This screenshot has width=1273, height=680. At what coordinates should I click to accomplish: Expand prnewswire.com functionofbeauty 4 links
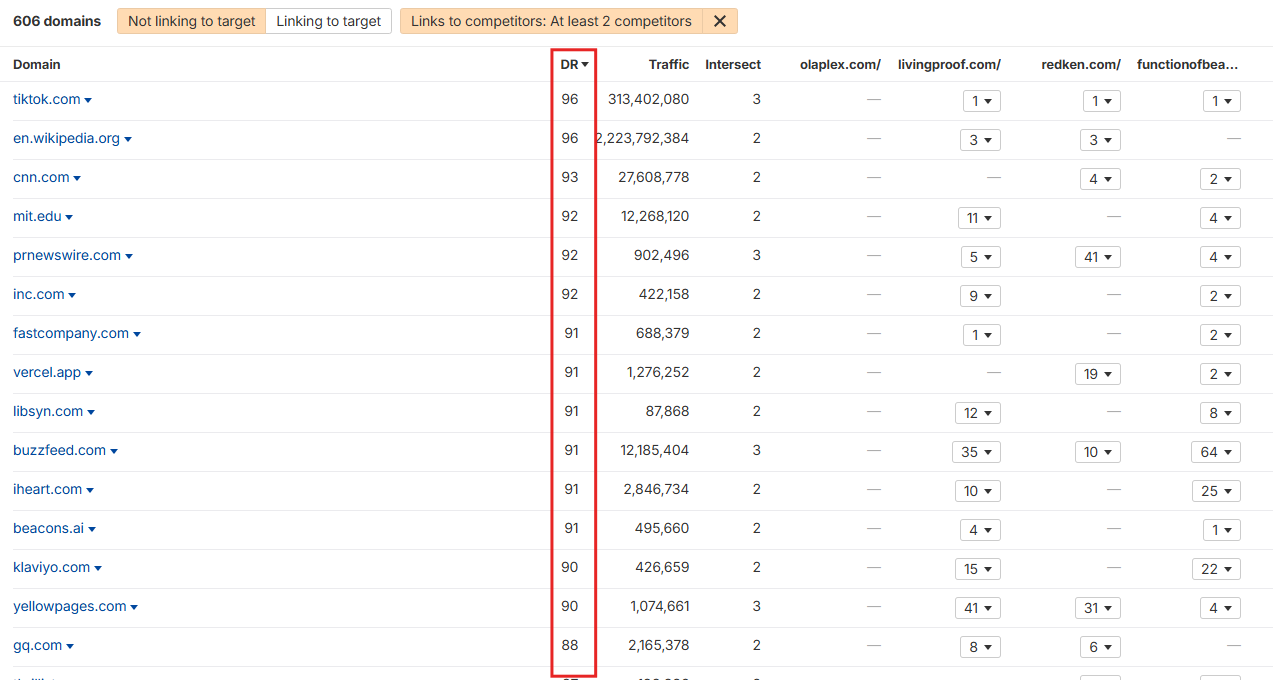click(1221, 257)
